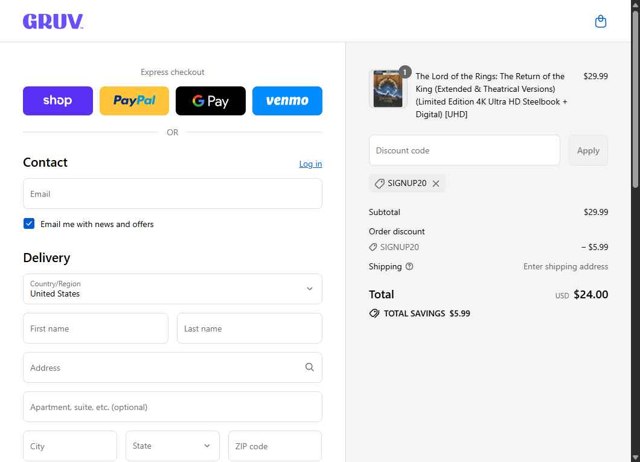Click the Apartment, suite field
The width and height of the screenshot is (640, 462).
coord(173,407)
